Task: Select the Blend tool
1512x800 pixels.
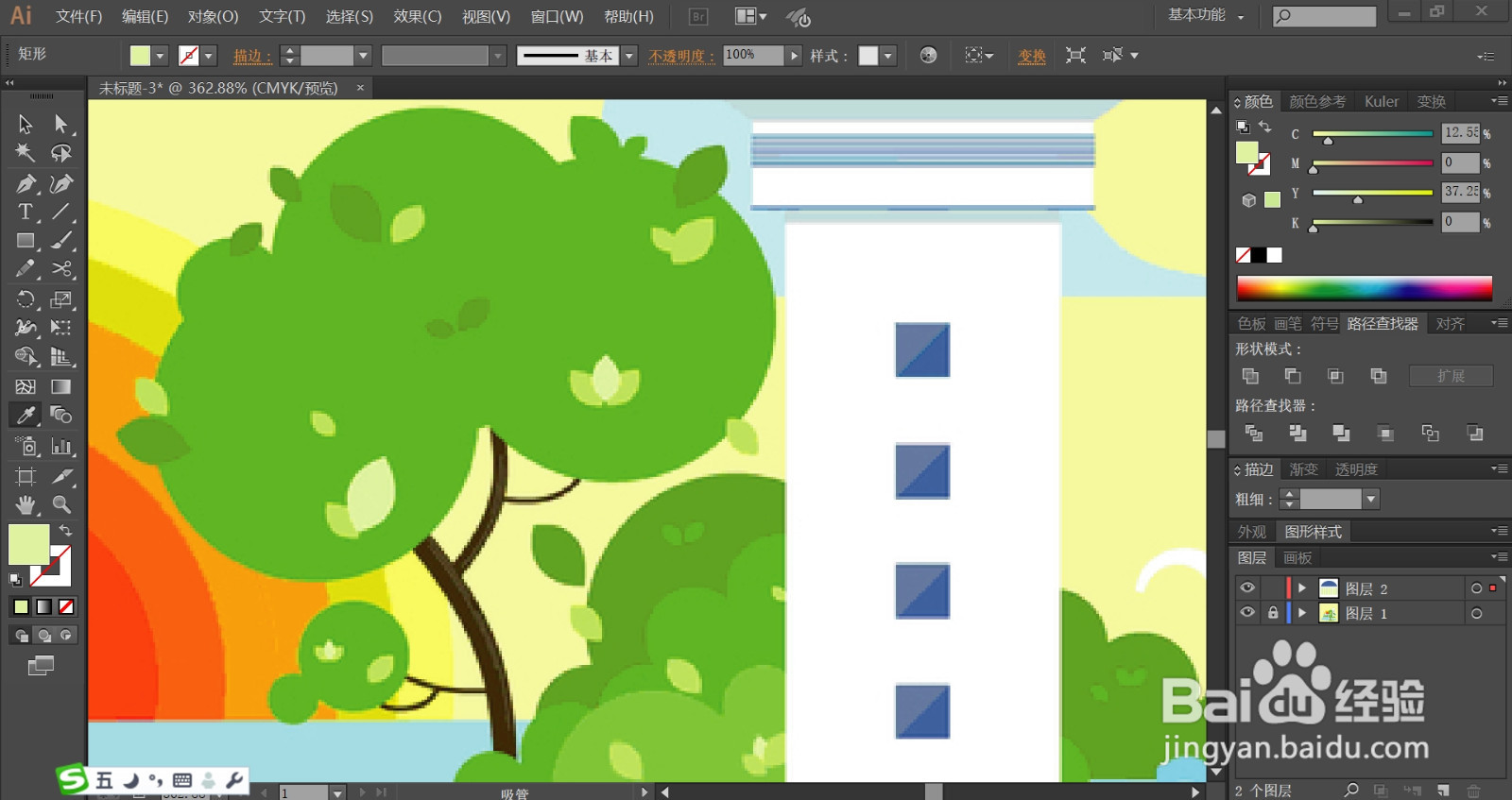Action: (x=61, y=415)
